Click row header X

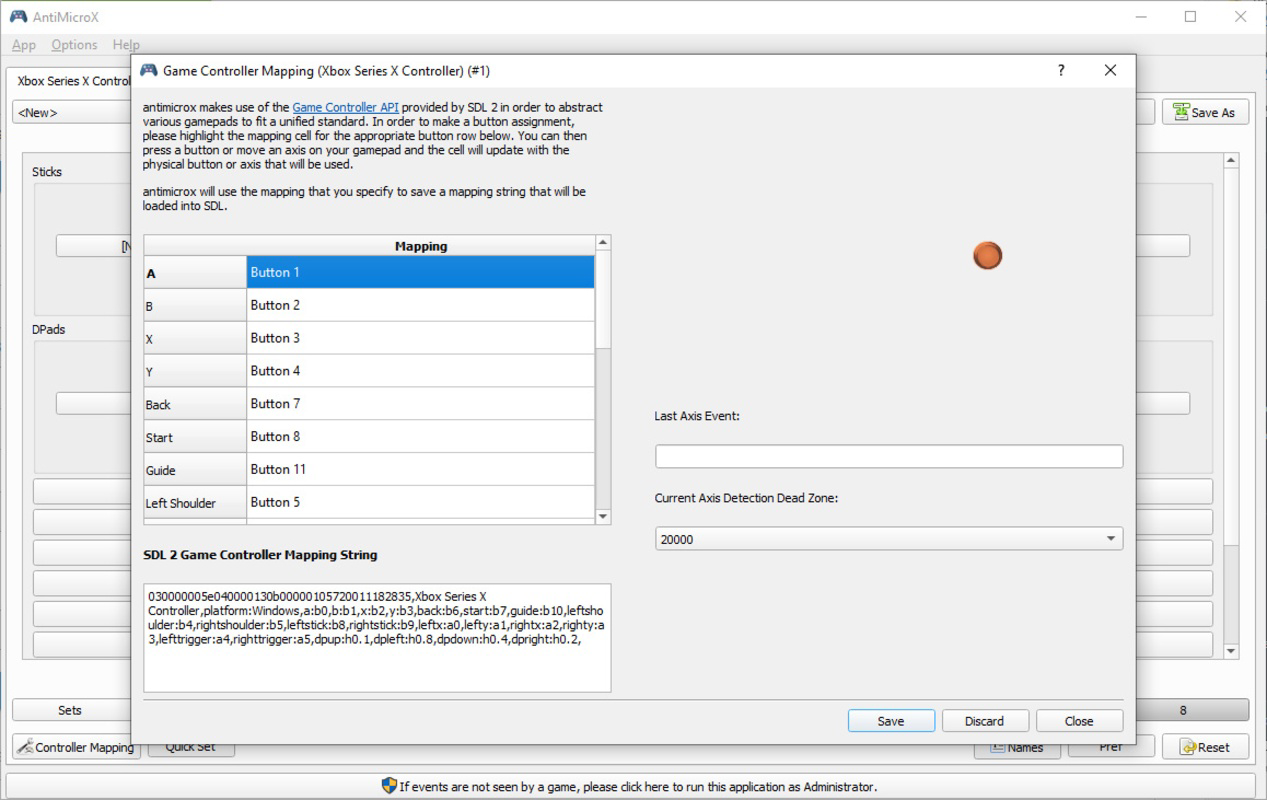pos(195,339)
